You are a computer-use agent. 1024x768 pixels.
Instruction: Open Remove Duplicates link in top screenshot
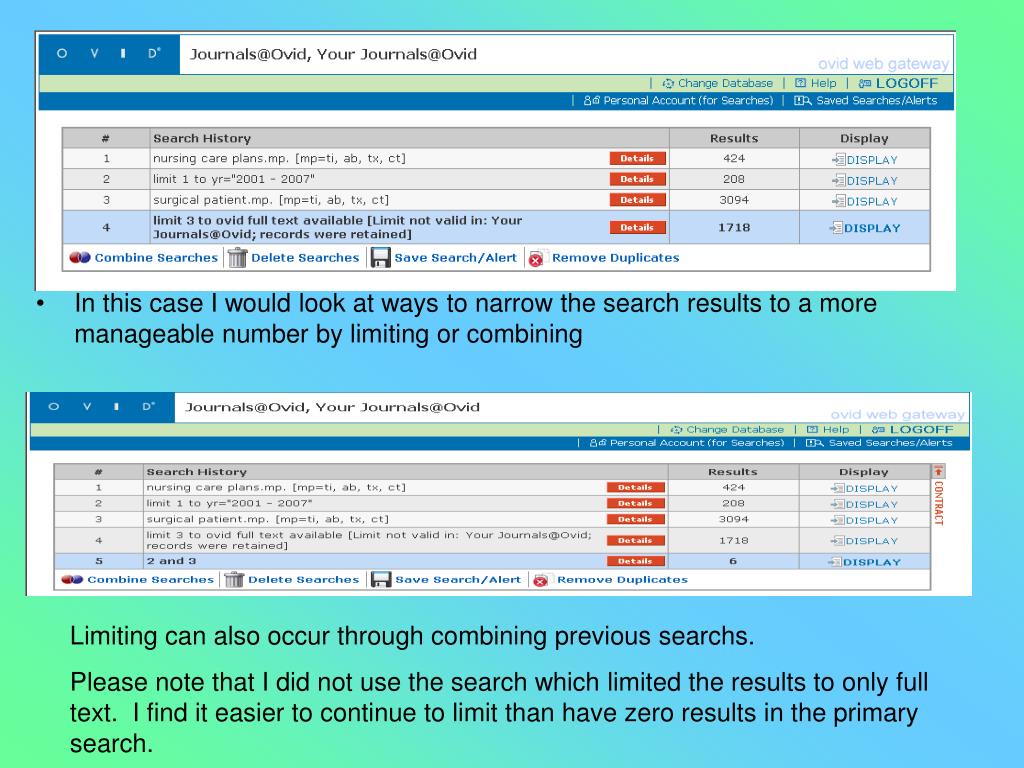(x=615, y=258)
